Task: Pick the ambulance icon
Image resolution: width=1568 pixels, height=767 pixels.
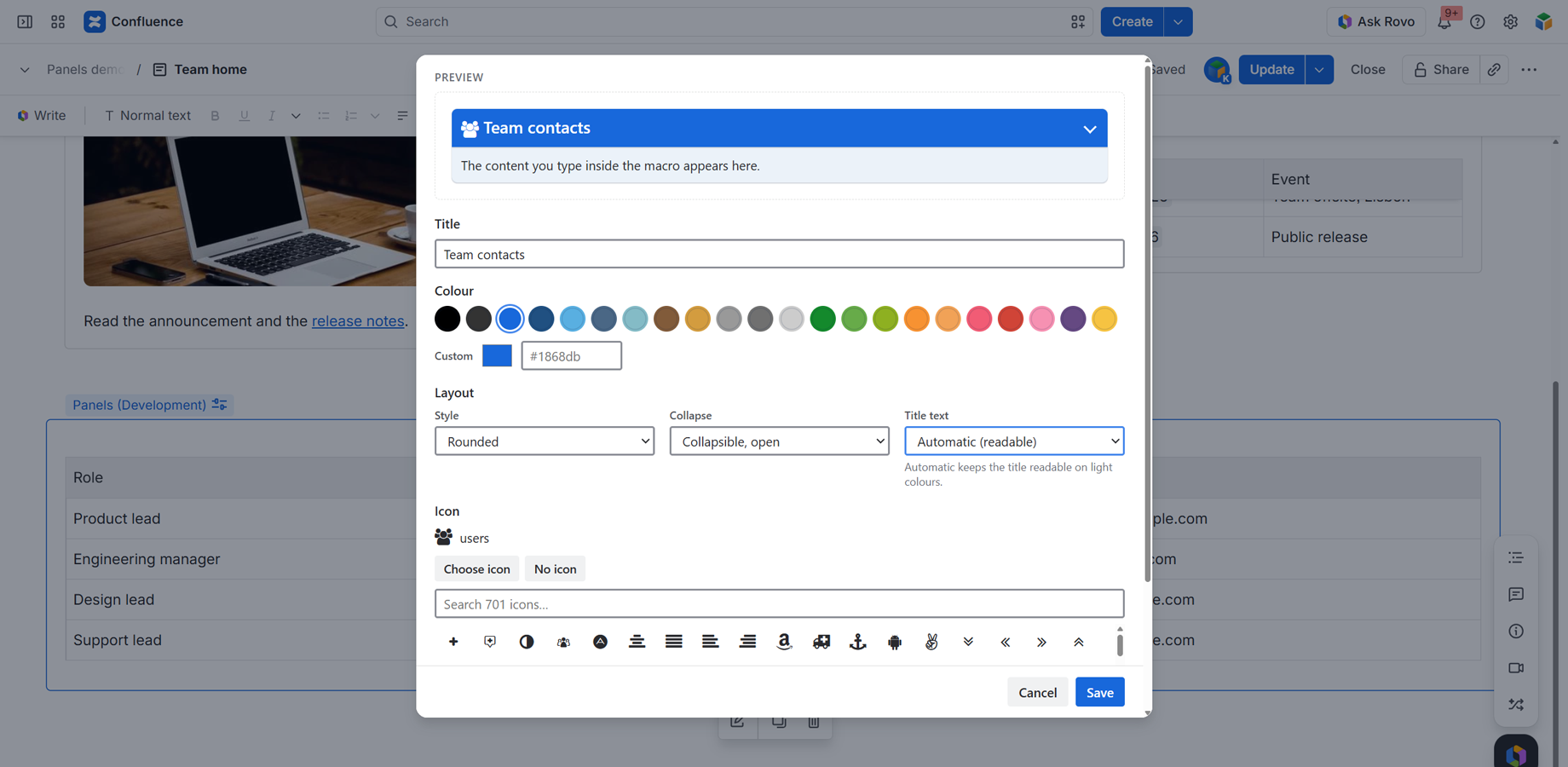Action: click(821, 642)
